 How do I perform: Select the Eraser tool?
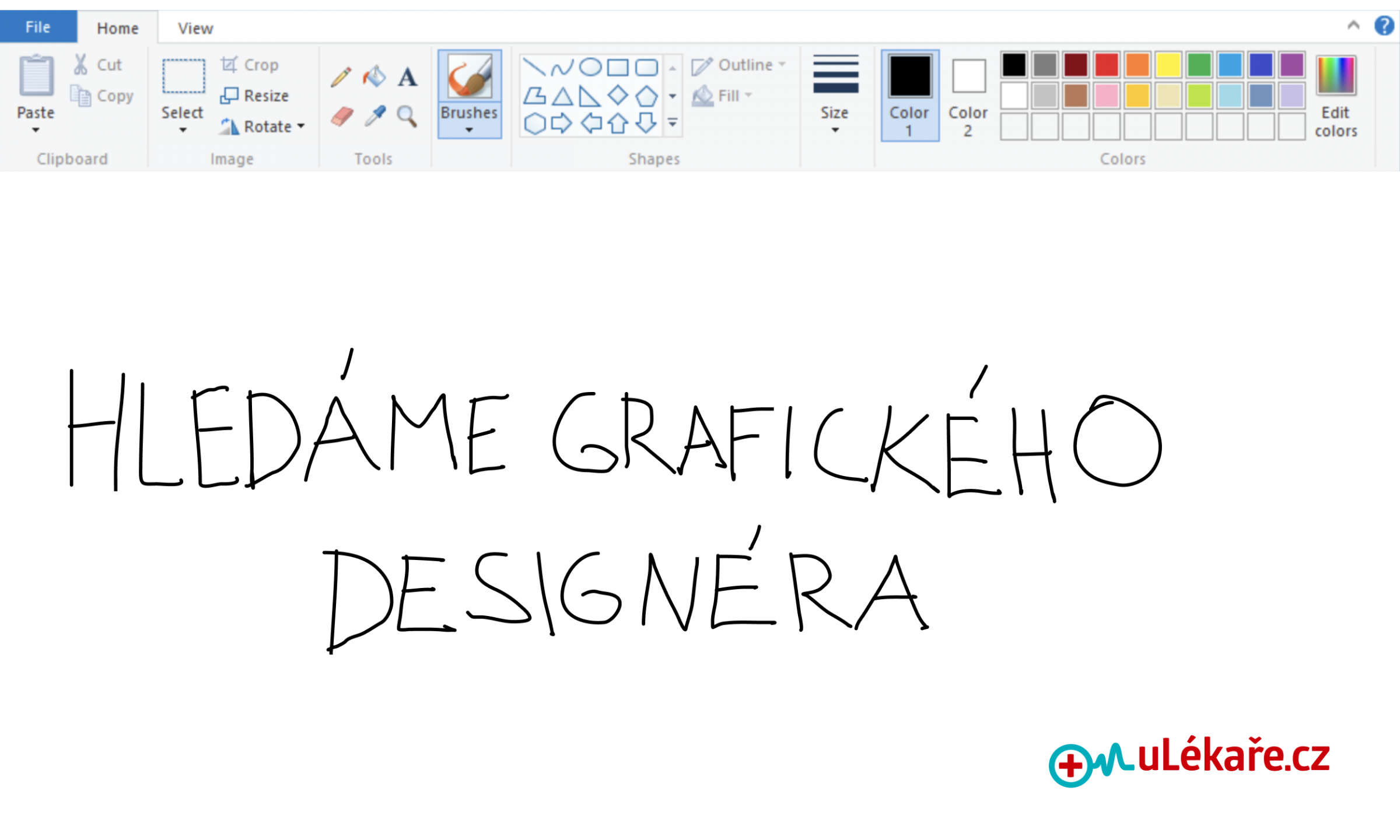click(x=342, y=116)
